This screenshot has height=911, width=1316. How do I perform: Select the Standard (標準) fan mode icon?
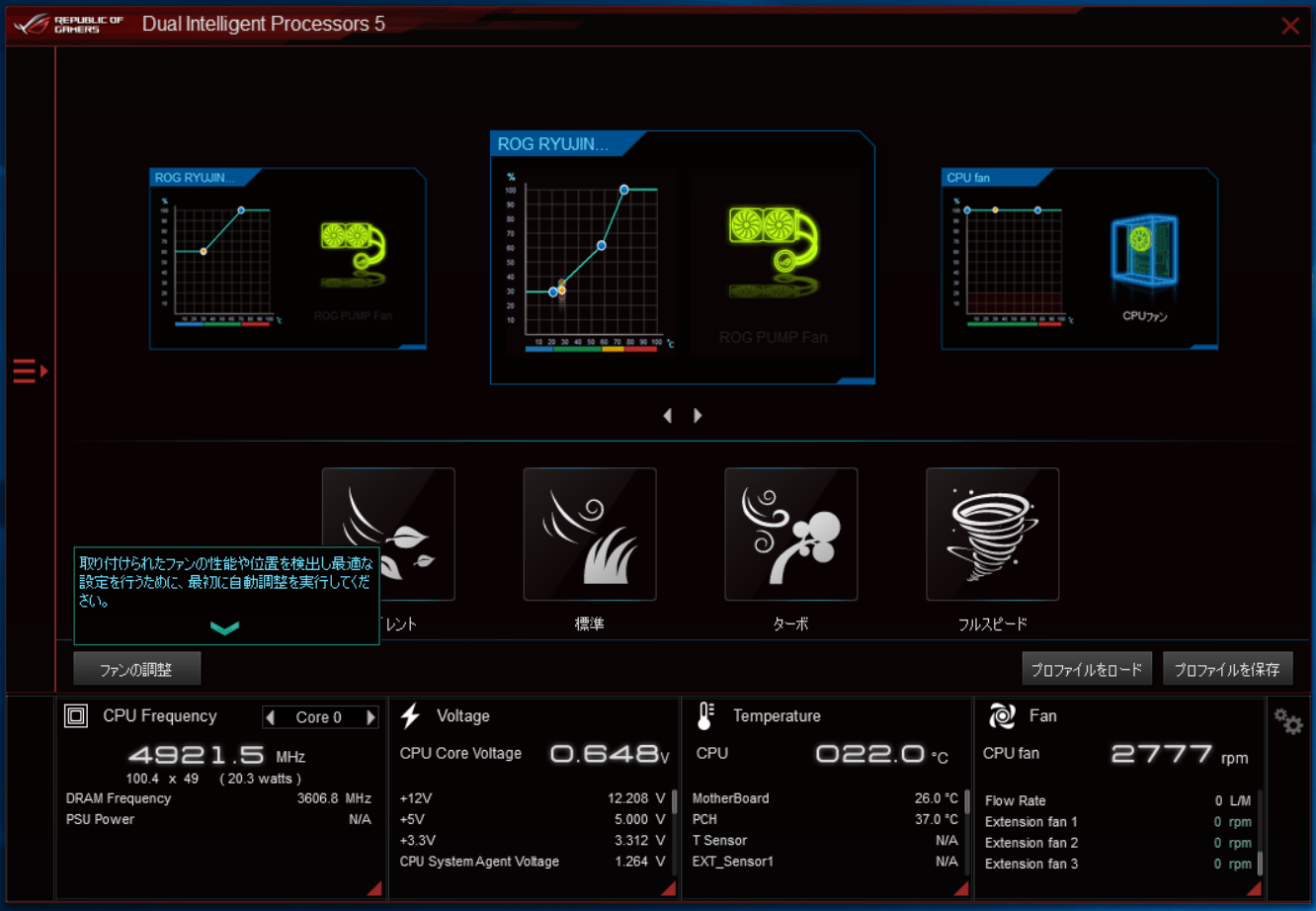tap(590, 535)
